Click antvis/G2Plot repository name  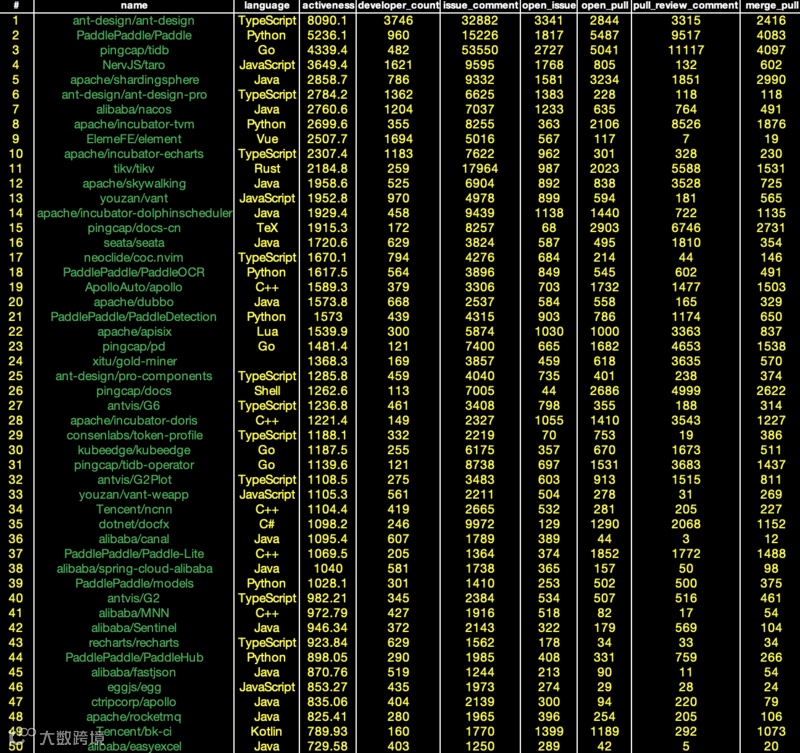[x=134, y=480]
